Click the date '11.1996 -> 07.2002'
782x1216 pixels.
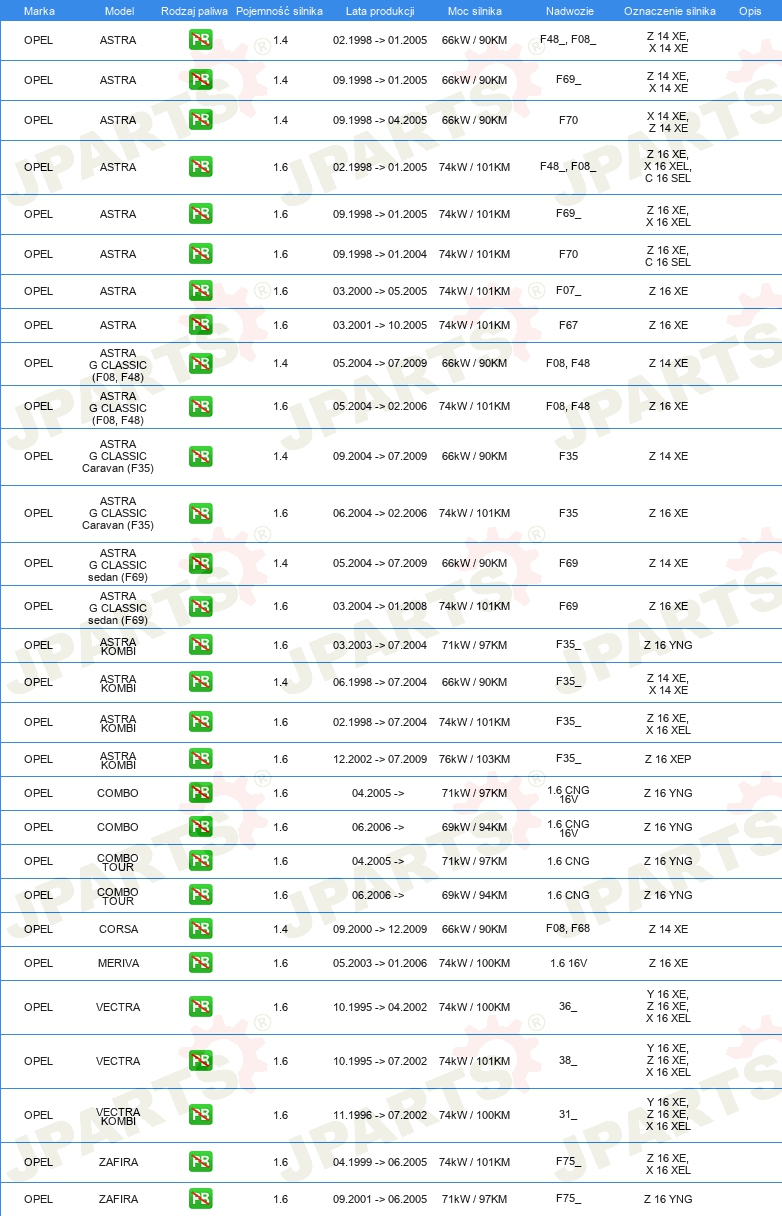point(380,1115)
